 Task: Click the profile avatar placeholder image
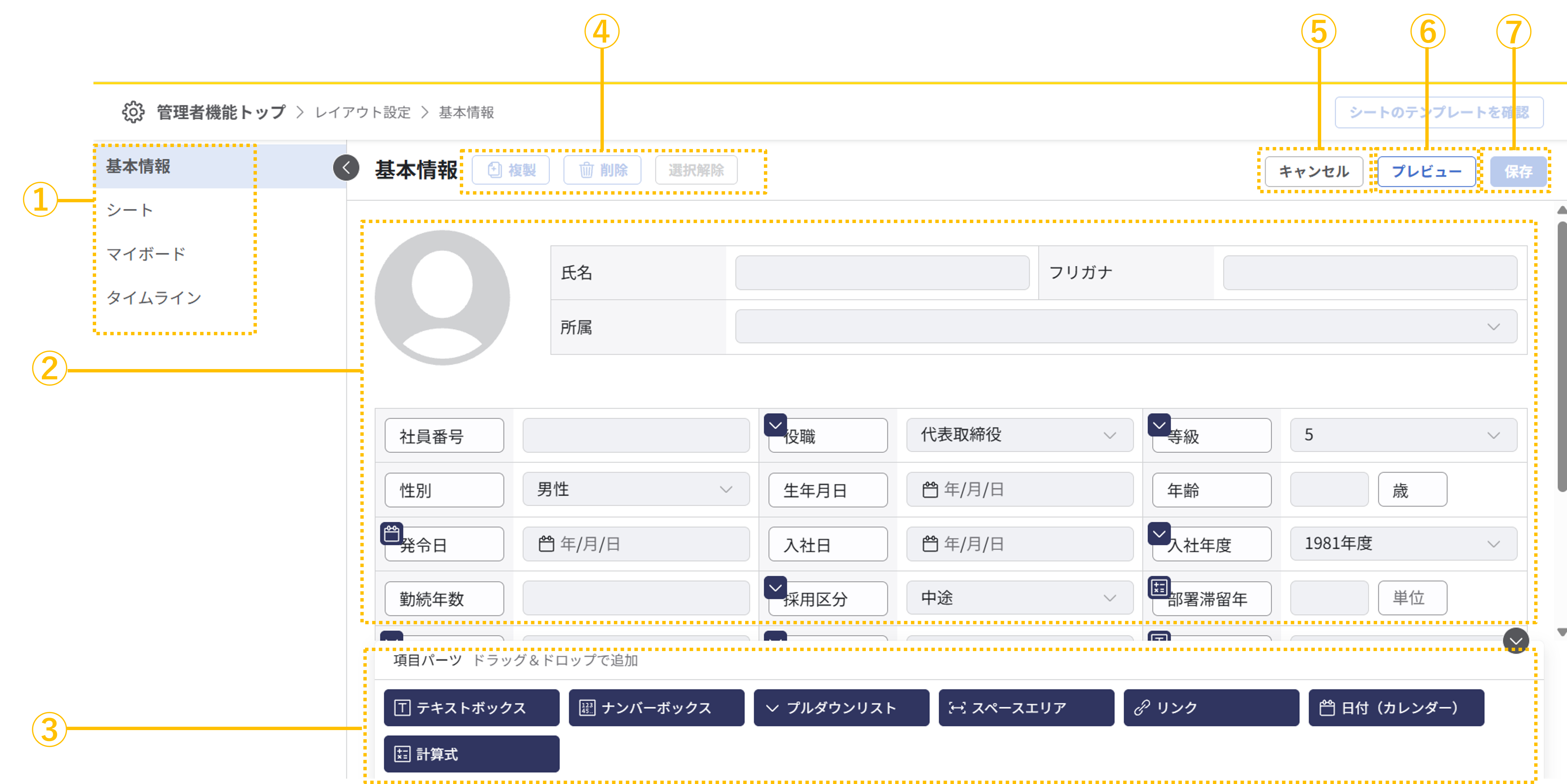point(442,297)
